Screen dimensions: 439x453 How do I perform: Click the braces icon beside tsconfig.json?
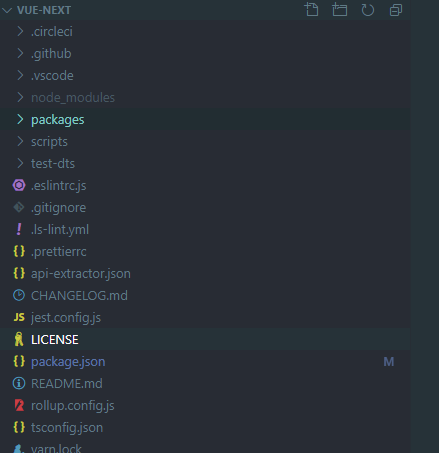19,427
